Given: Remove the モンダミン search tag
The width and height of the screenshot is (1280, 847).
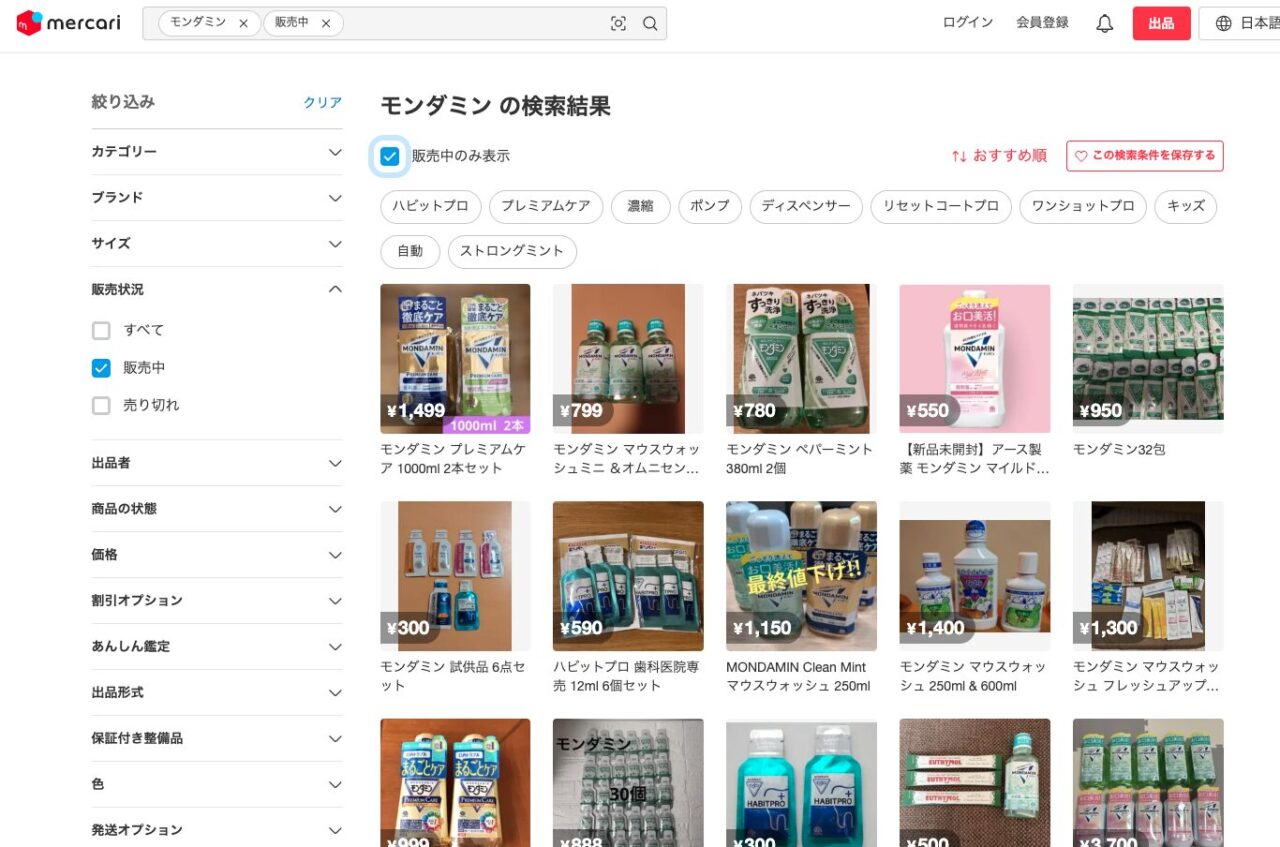Looking at the screenshot, I should 243,24.
